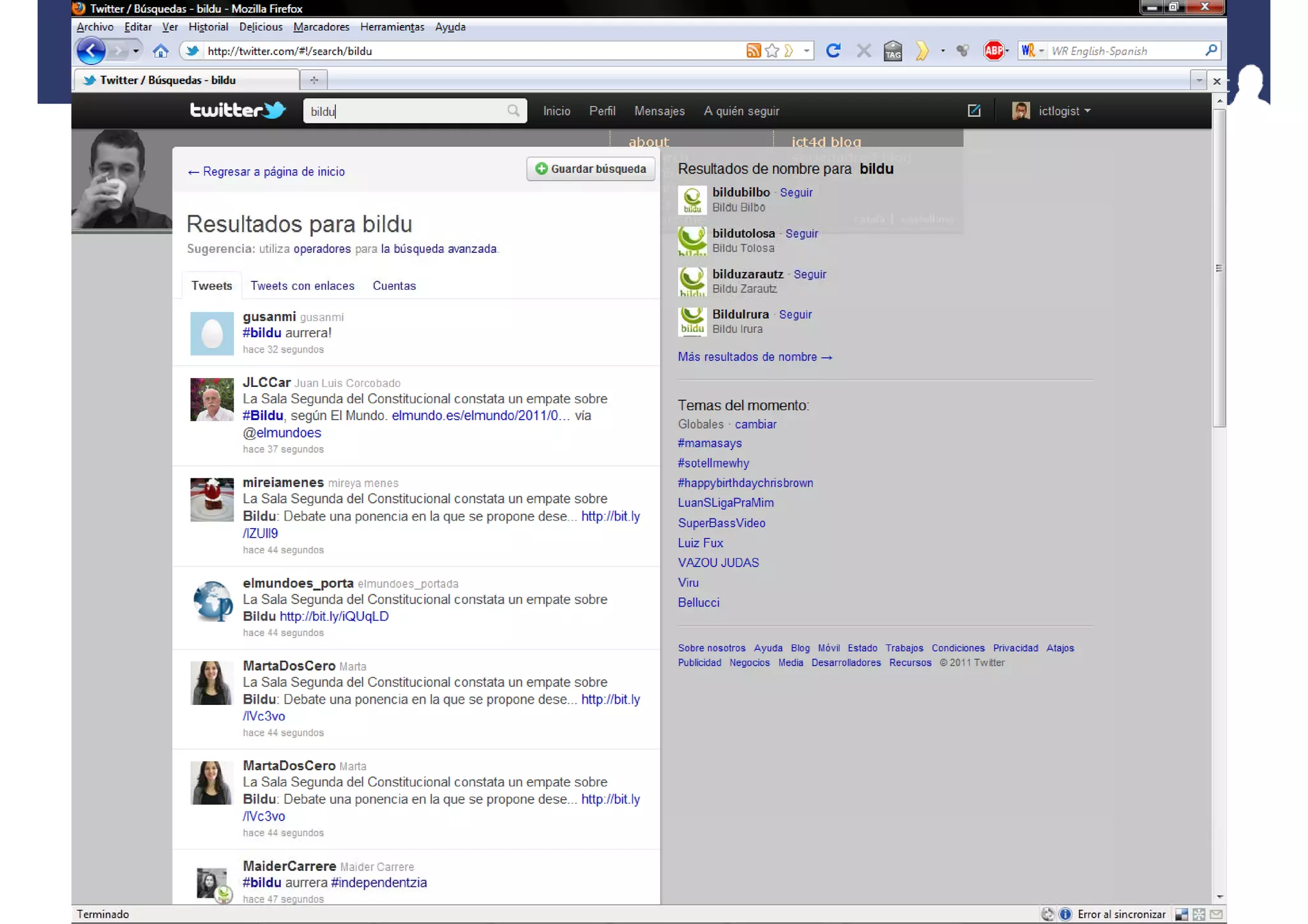
Task: Click the Guardar búsqueda button
Action: 591,169
